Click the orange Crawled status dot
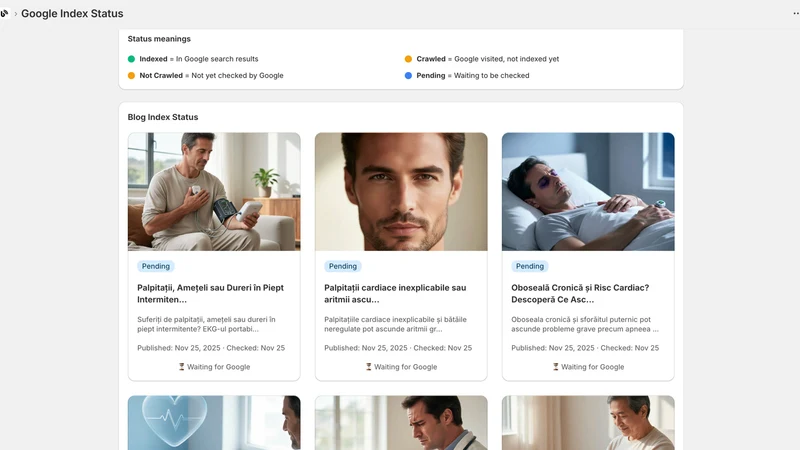800x450 pixels. pos(408,59)
